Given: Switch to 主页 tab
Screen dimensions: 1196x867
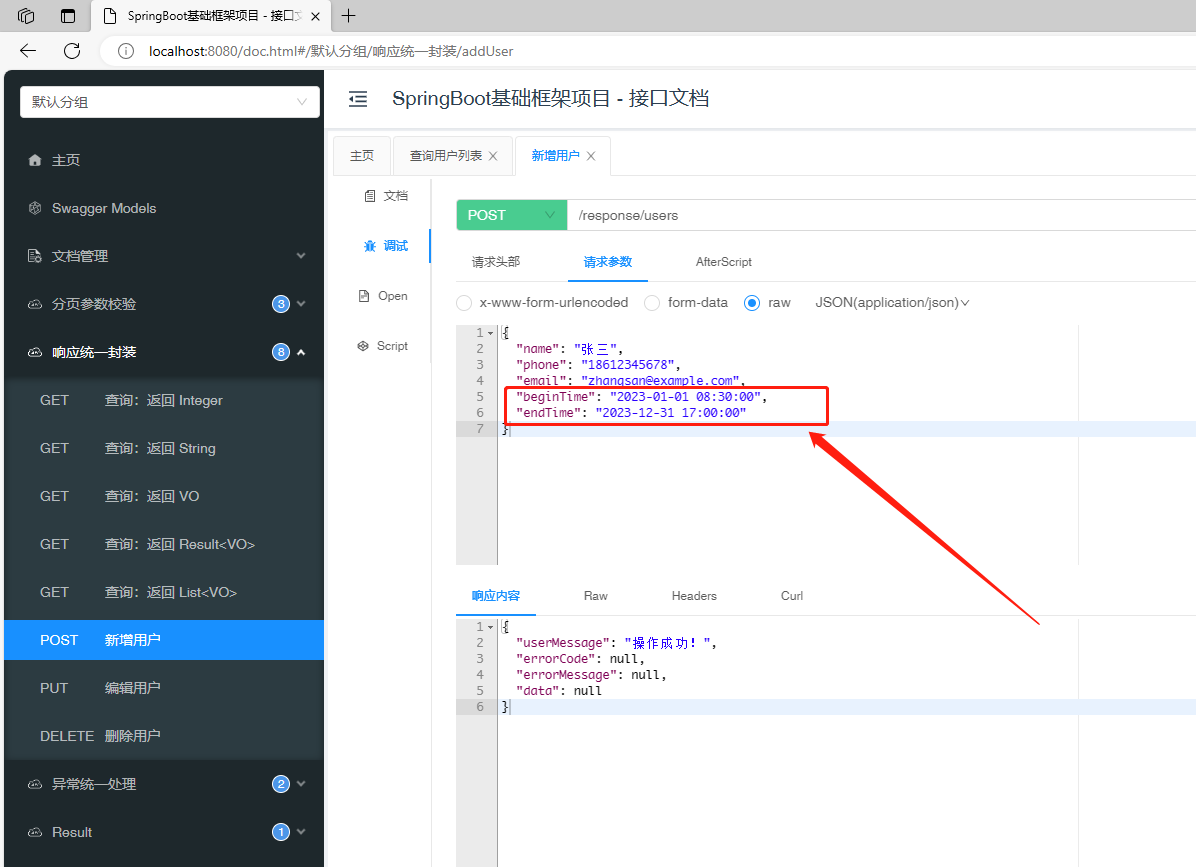Looking at the screenshot, I should tap(362, 156).
